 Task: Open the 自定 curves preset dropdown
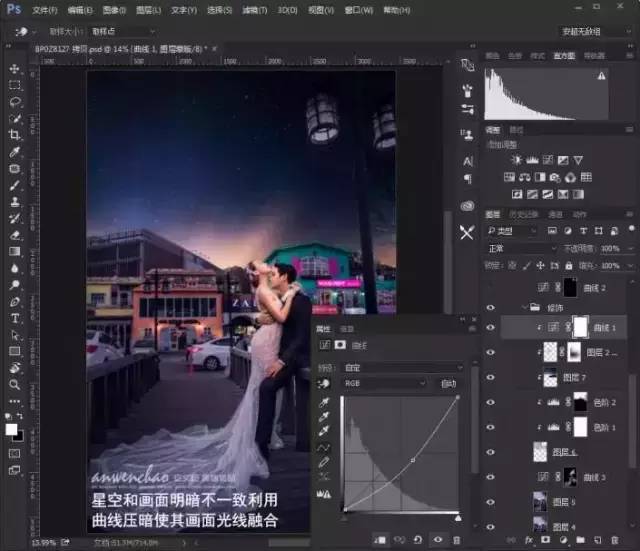click(x=402, y=368)
